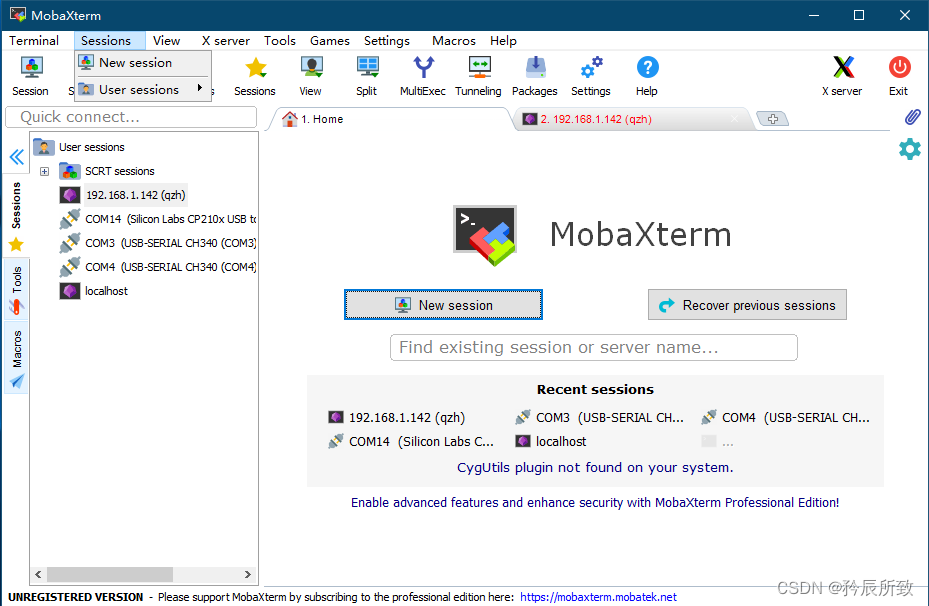Open the Tunneling toolbar icon
Viewport: 929px width, 606px height.
(x=479, y=76)
